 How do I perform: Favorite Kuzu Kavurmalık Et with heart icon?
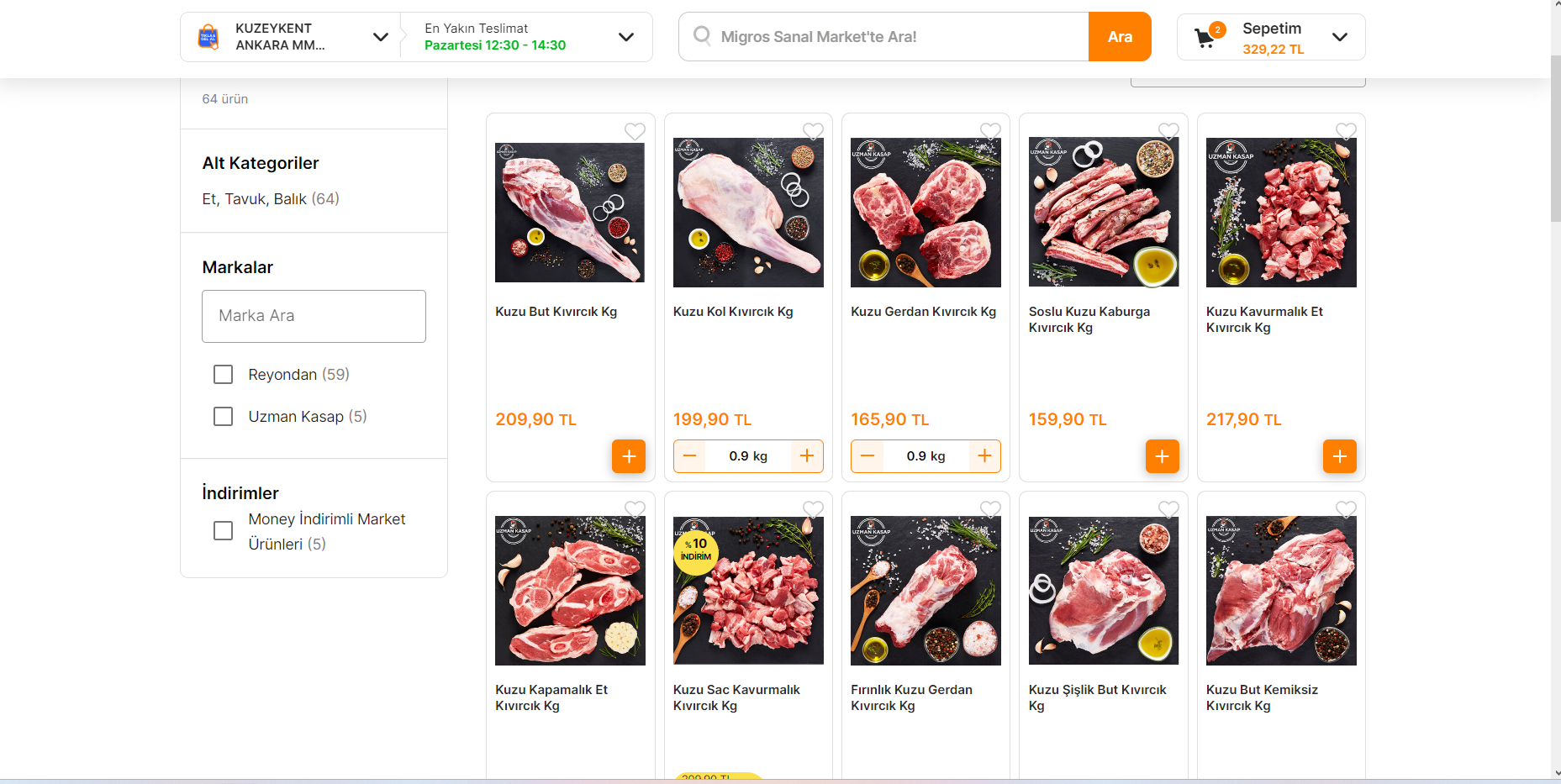[x=1346, y=131]
